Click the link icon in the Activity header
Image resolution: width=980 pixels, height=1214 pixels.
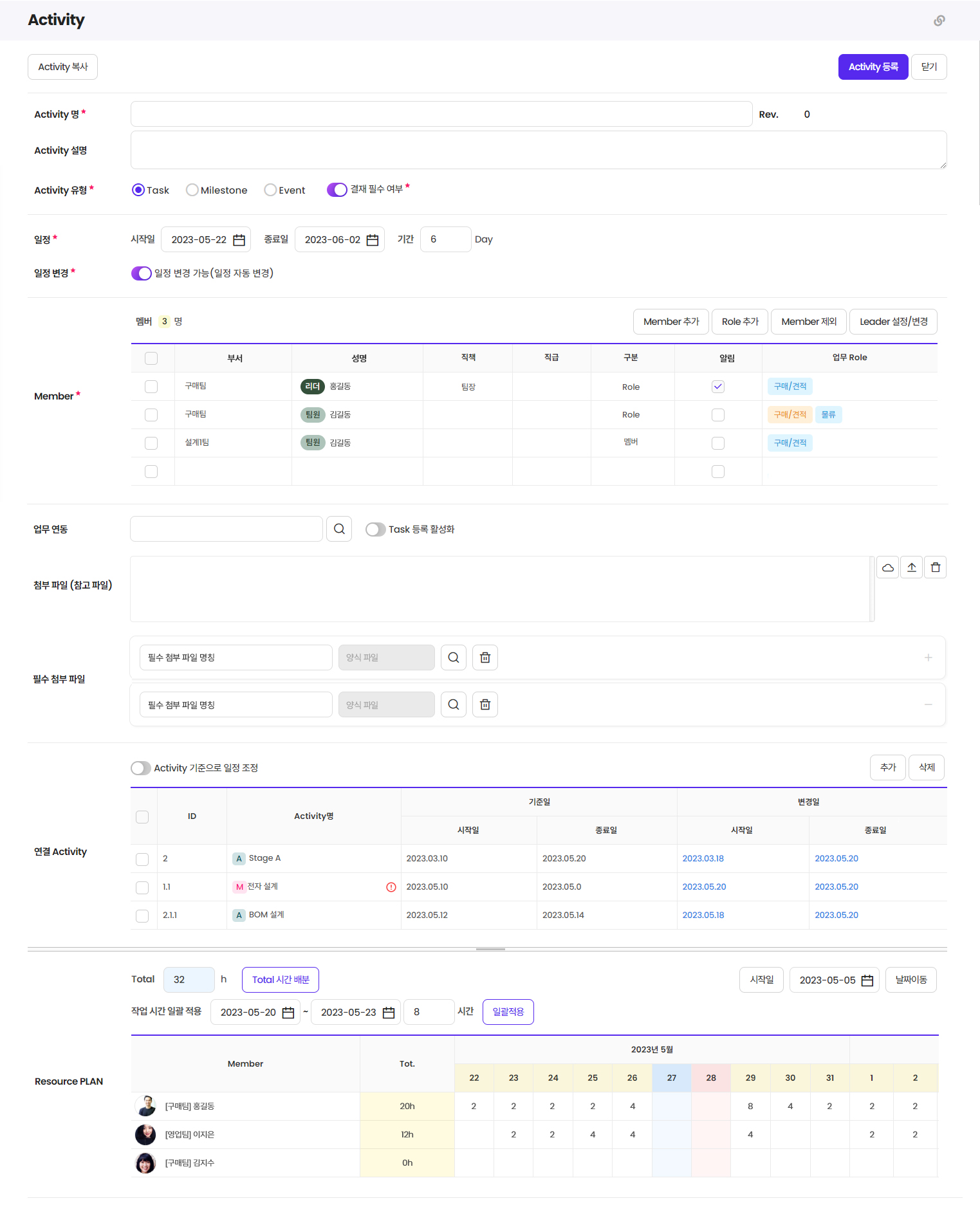(x=939, y=21)
